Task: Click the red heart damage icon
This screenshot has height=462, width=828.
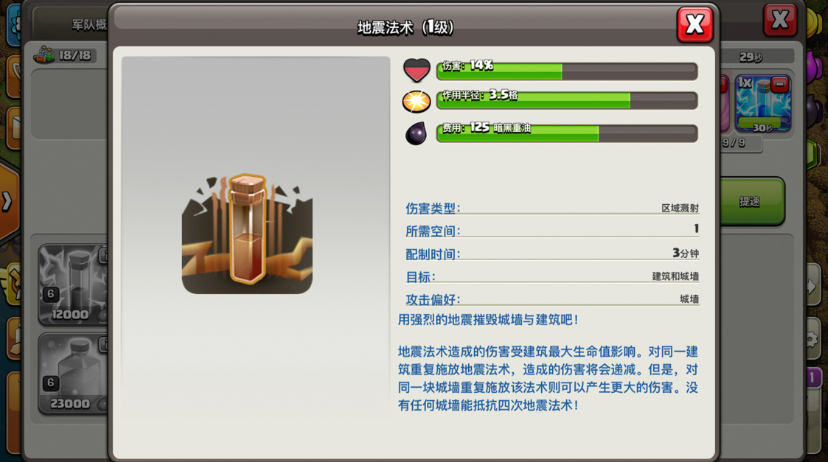Action: pyautogui.click(x=417, y=70)
